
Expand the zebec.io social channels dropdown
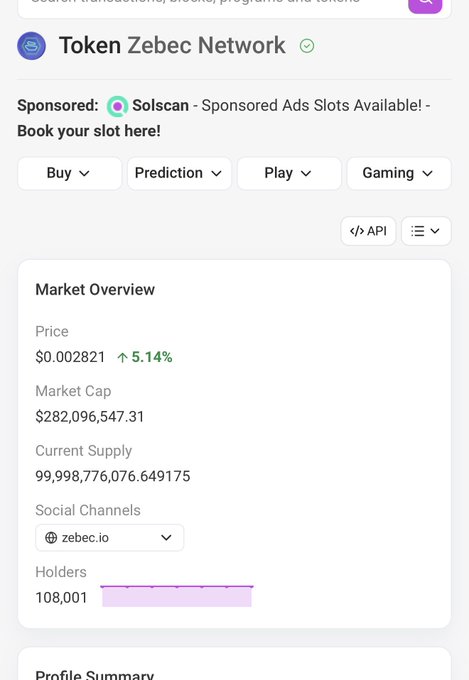coord(110,538)
